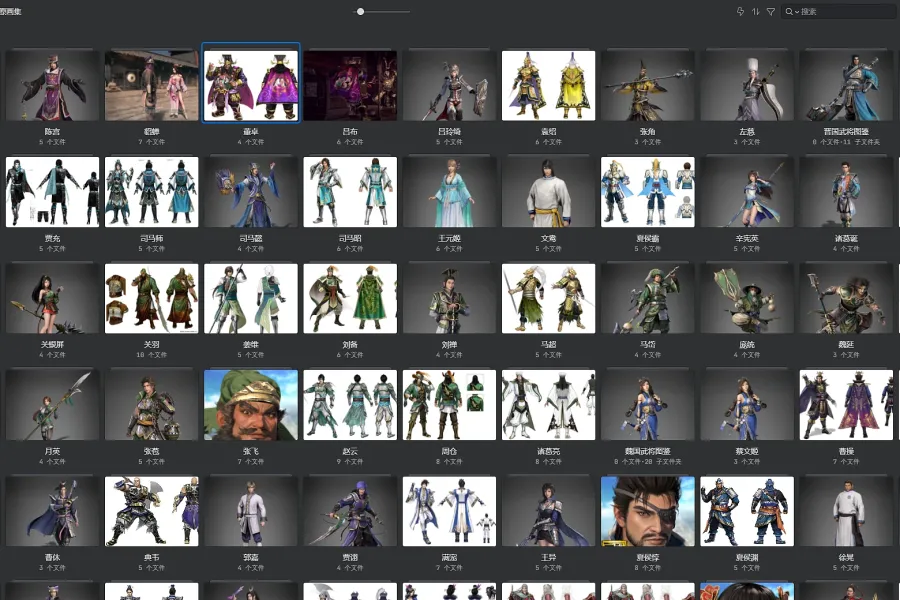The width and height of the screenshot is (900, 600).
Task: Select the 姜维 folder thumbnail
Action: (x=251, y=299)
